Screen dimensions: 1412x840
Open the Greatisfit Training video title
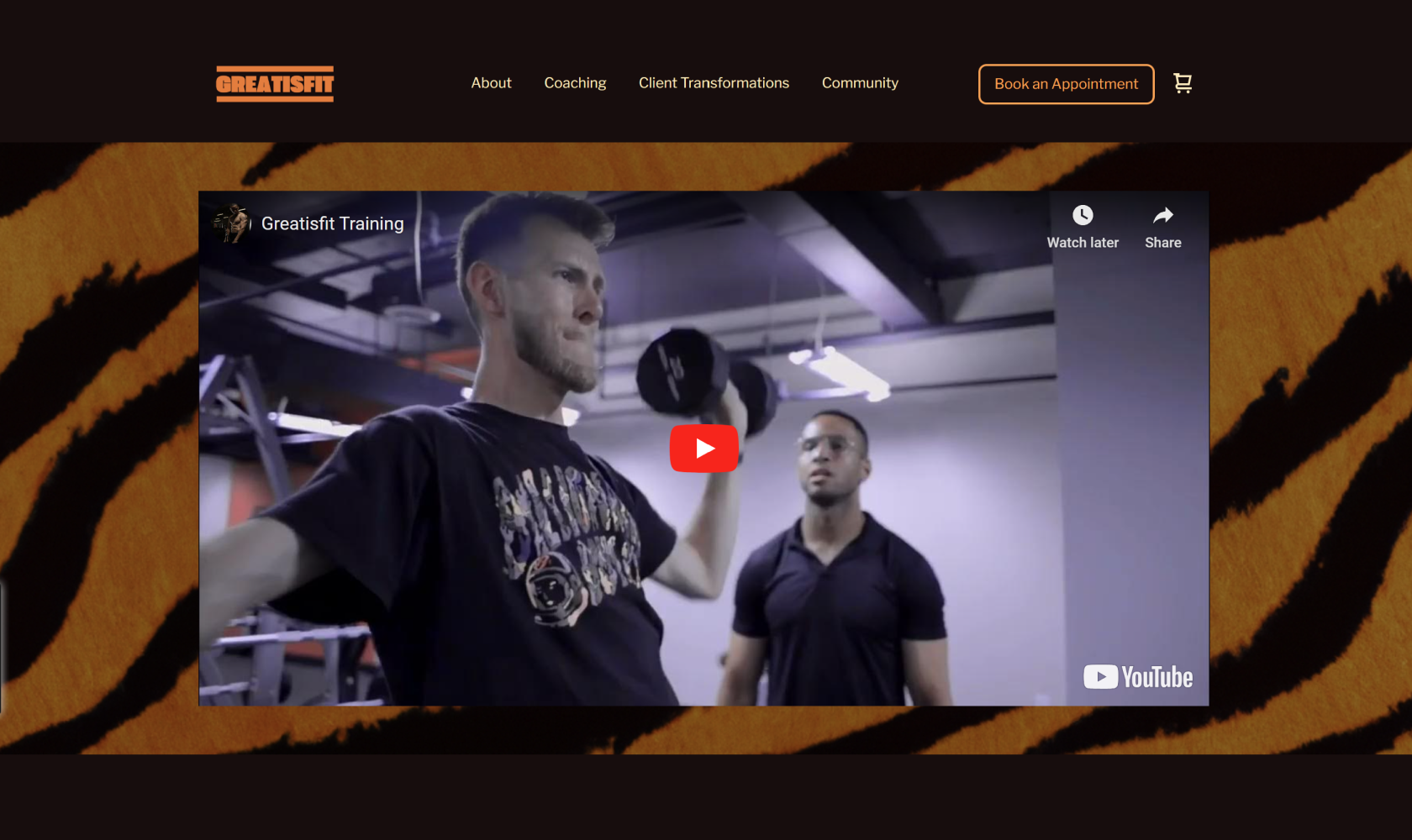click(332, 223)
